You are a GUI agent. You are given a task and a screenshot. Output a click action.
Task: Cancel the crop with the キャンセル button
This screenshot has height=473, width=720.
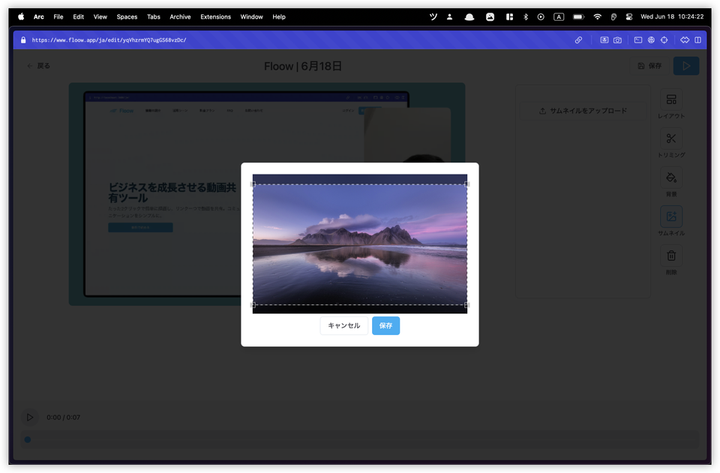344,325
